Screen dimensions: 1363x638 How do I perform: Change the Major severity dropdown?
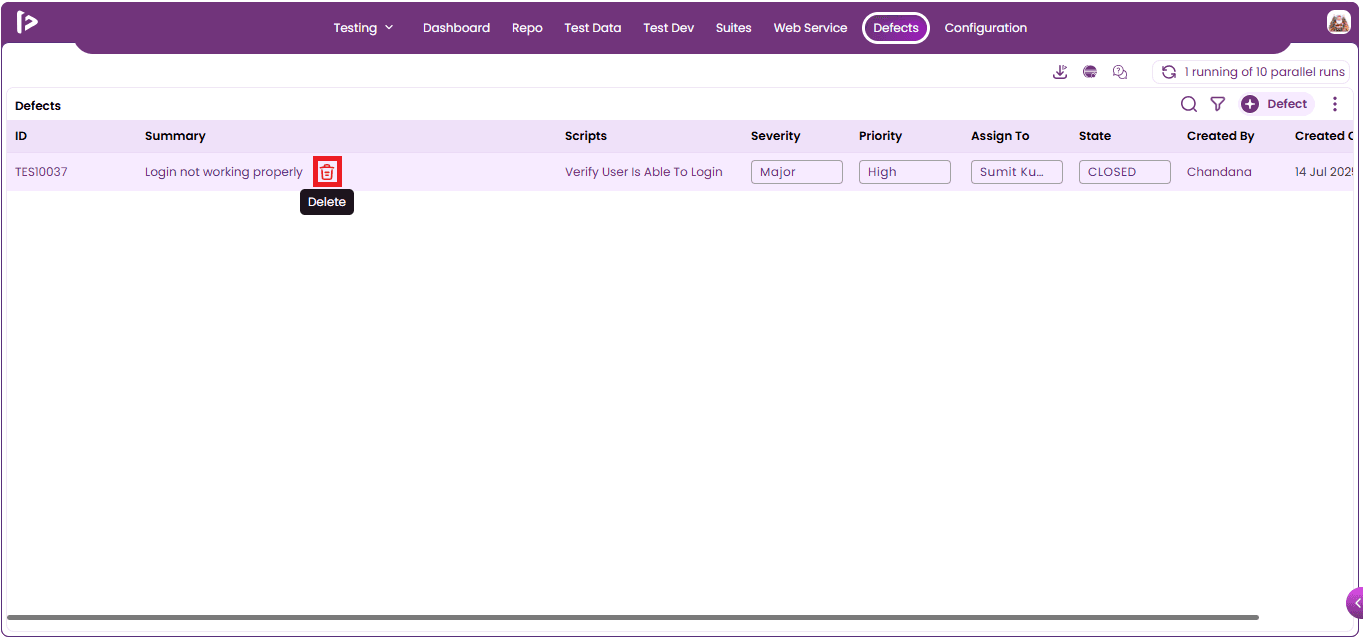click(x=797, y=172)
